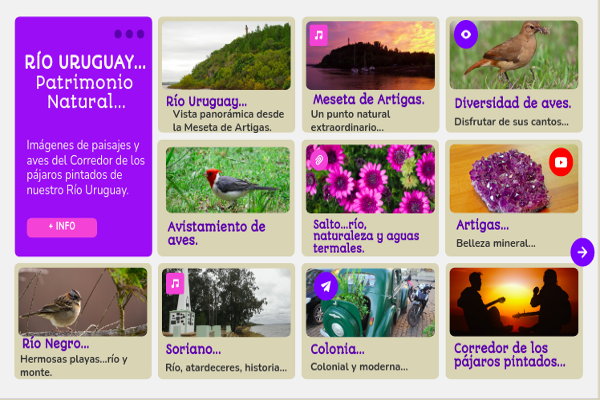
Task: Open the brown hornero bird photo
Action: pyautogui.click(x=514, y=55)
